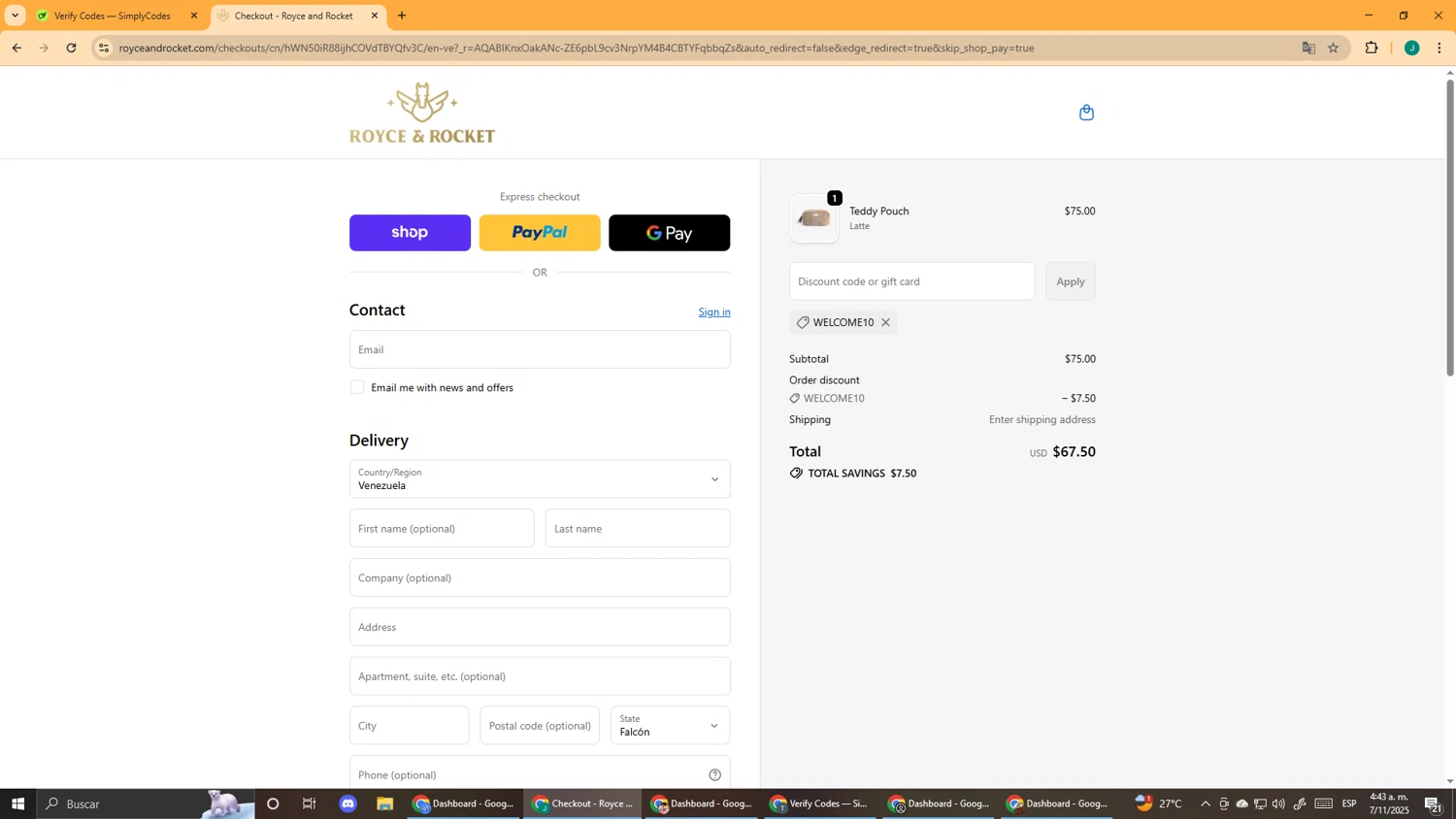Open the weather widget showing 27°C

[x=1159, y=803]
